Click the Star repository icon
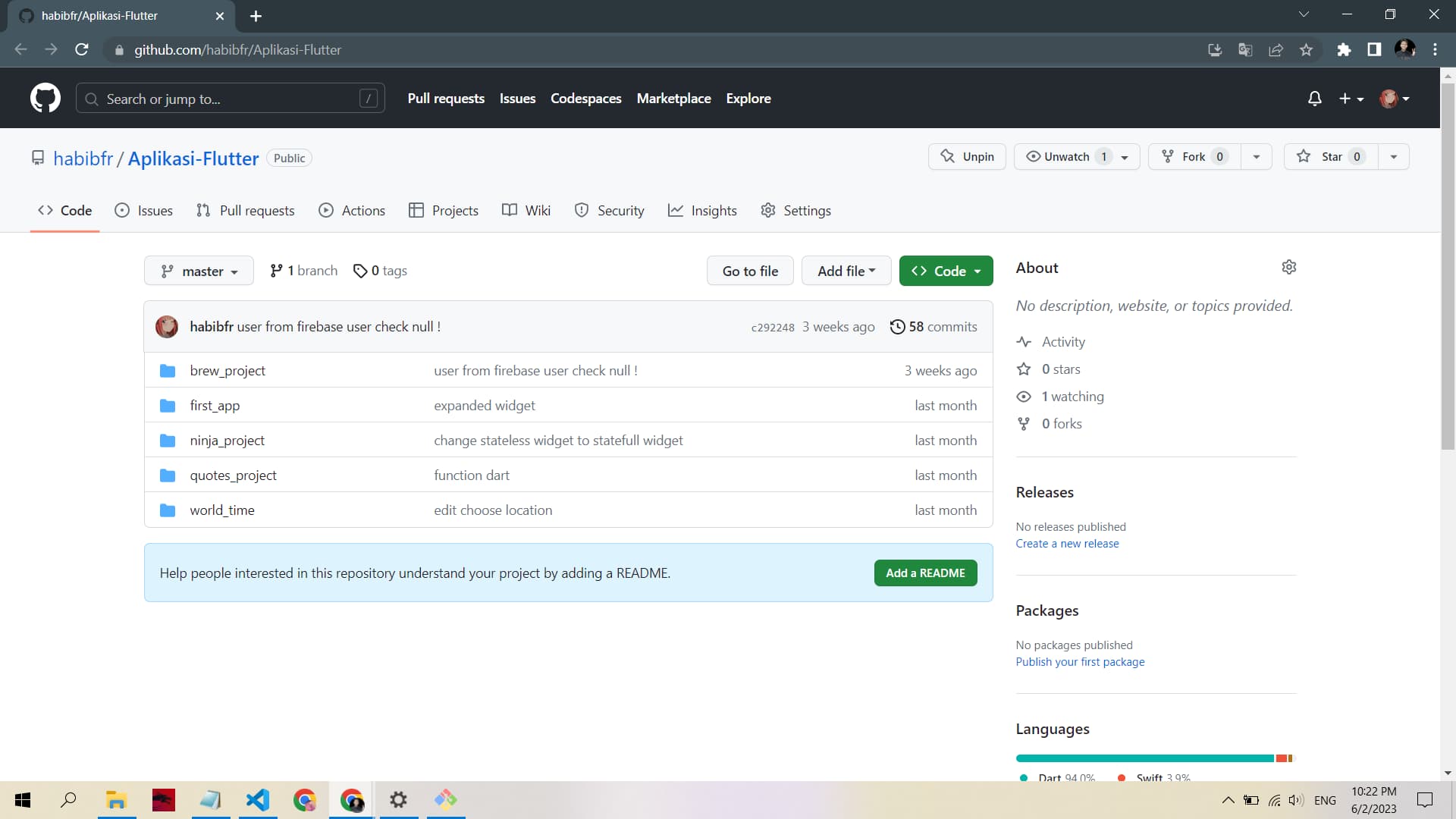The height and width of the screenshot is (819, 1456). [x=1305, y=156]
